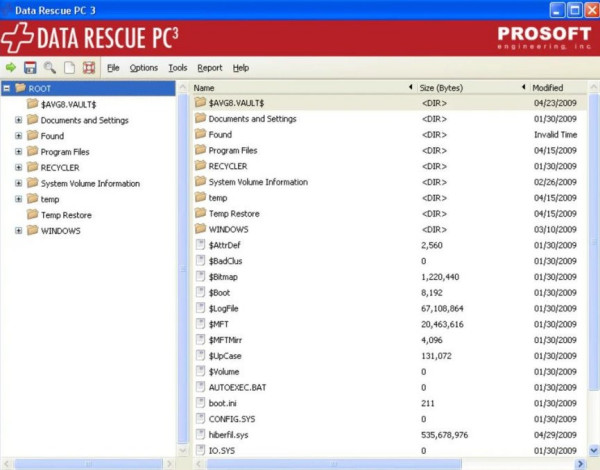Click the $MFT file icon in list
This screenshot has height=470, width=600.
coord(200,324)
